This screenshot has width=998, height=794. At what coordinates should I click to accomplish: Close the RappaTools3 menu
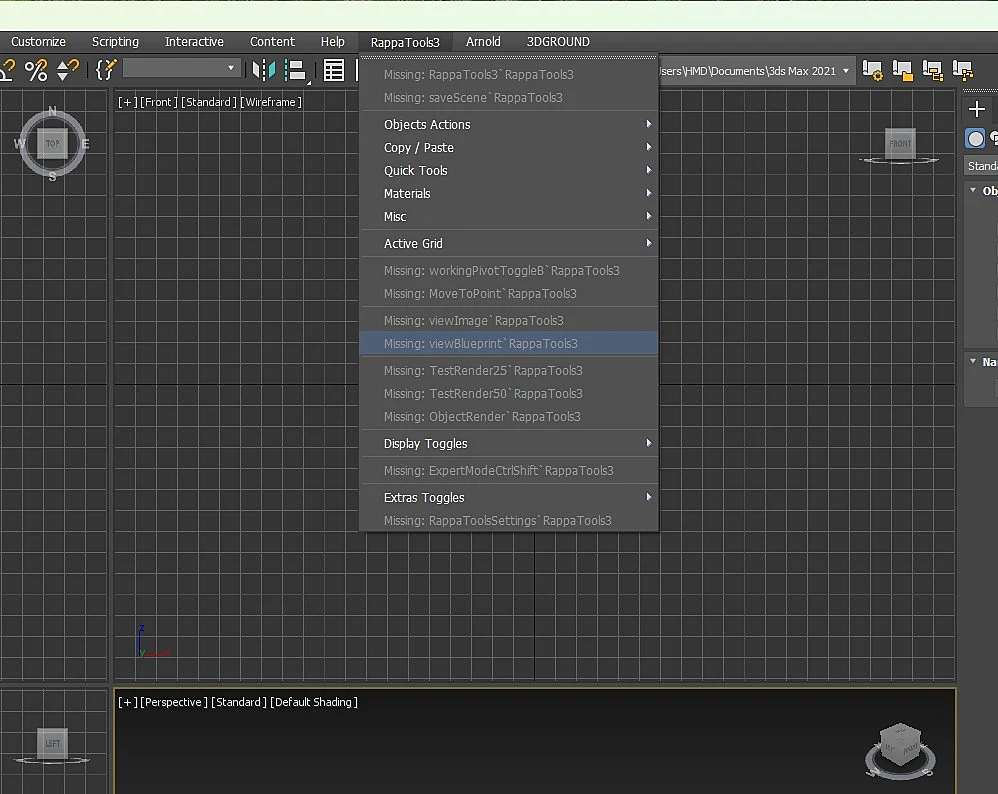tap(405, 42)
